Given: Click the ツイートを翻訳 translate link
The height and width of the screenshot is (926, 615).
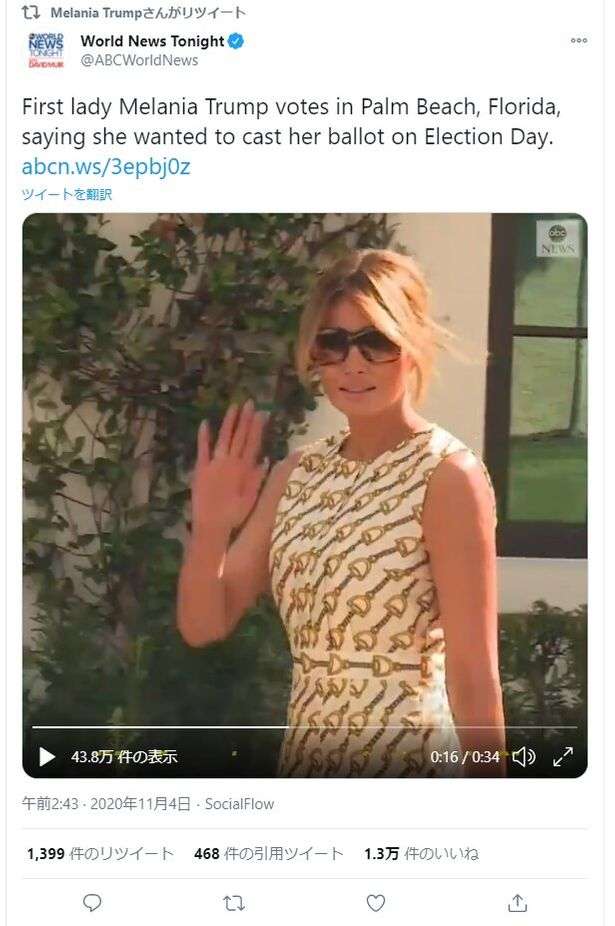Looking at the screenshot, I should pos(67,194).
